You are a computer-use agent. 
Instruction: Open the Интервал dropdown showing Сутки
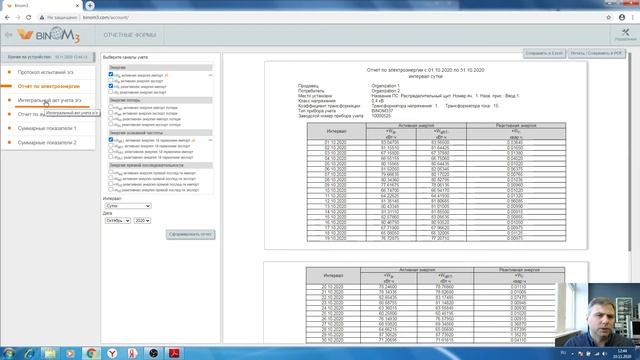click(128, 206)
